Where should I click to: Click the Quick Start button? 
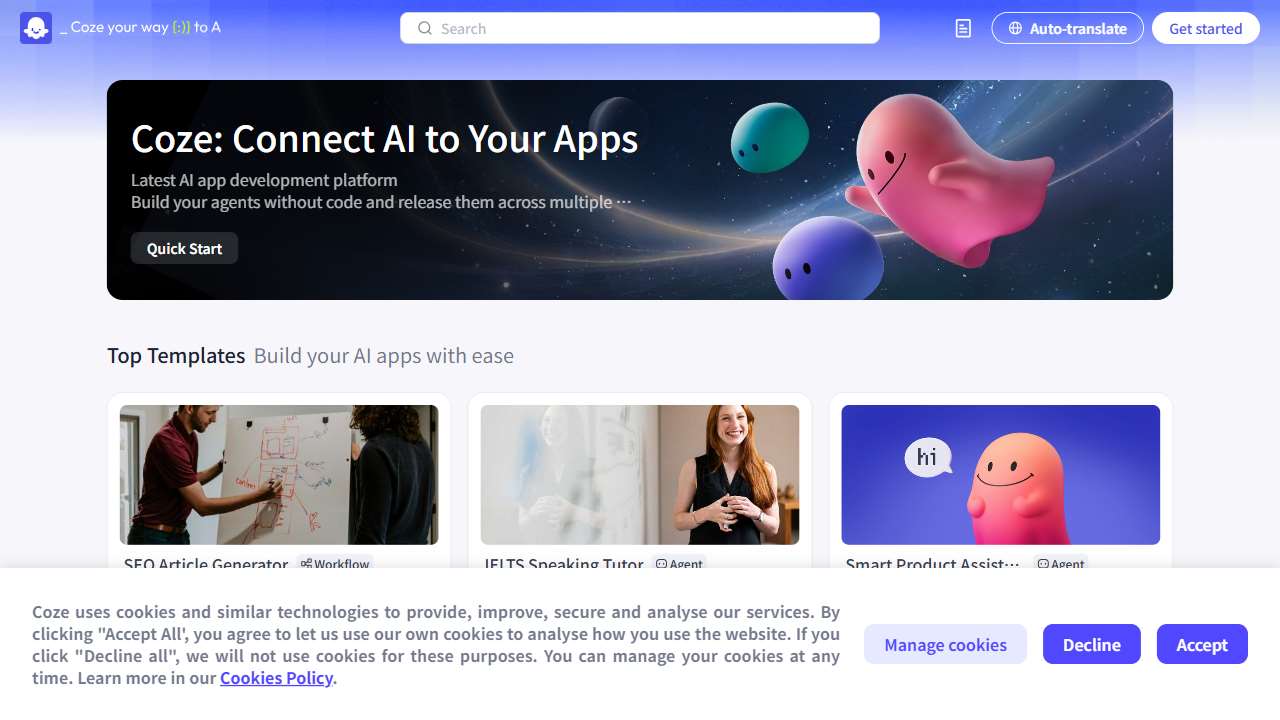184,248
